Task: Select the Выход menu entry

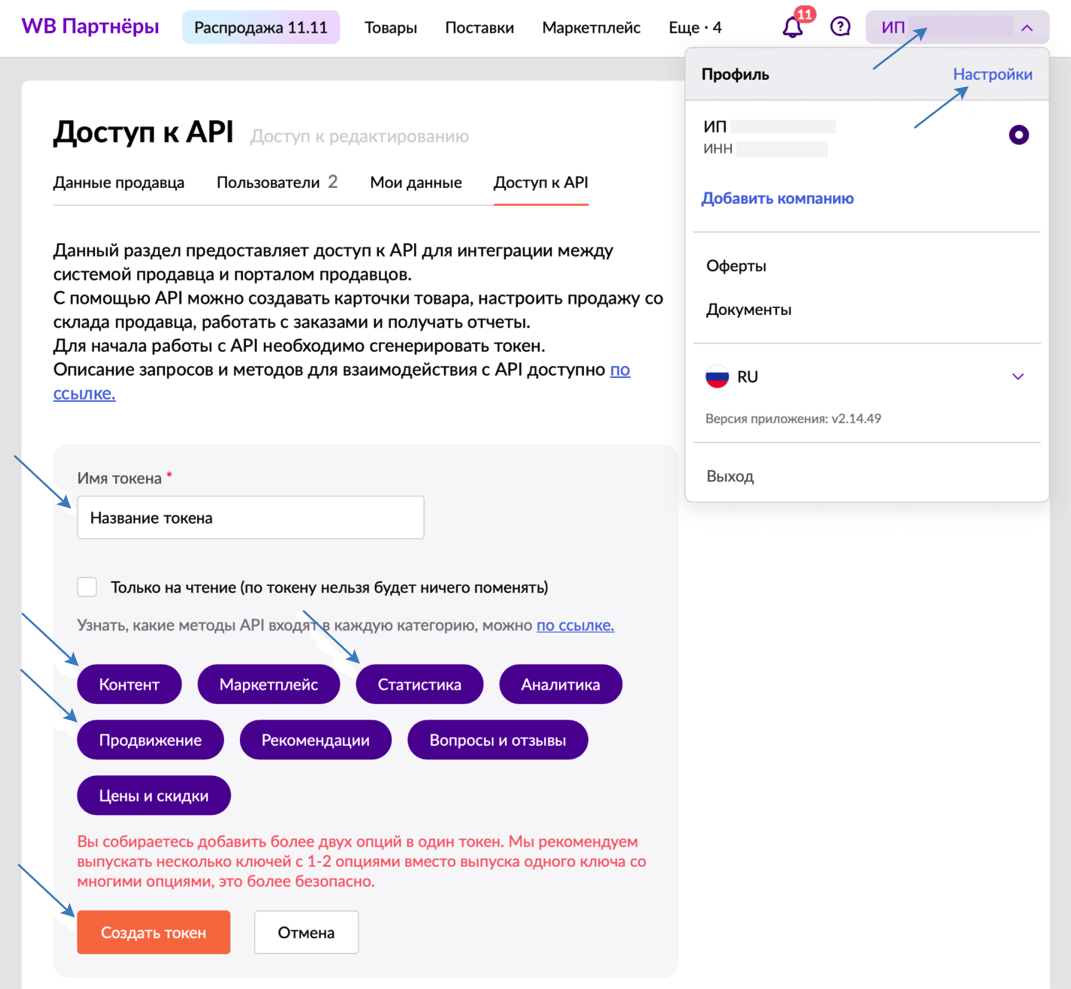Action: pyautogui.click(x=730, y=476)
